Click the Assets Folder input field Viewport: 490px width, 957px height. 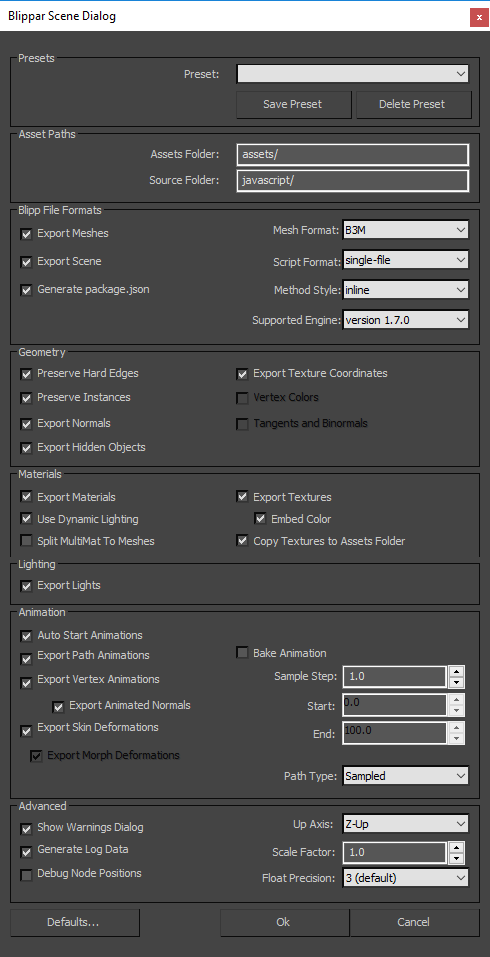tap(353, 154)
